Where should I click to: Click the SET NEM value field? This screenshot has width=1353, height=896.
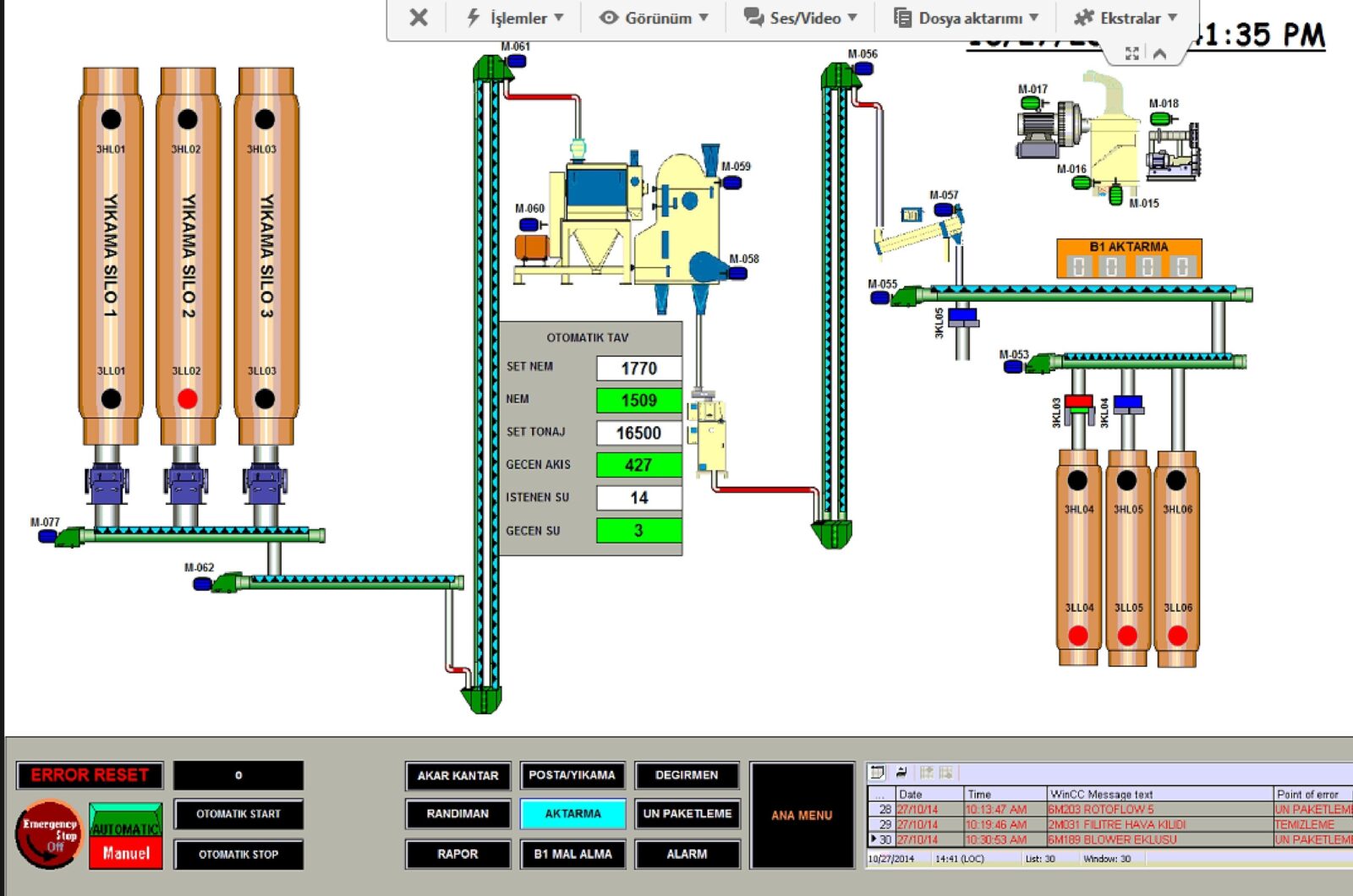638,369
